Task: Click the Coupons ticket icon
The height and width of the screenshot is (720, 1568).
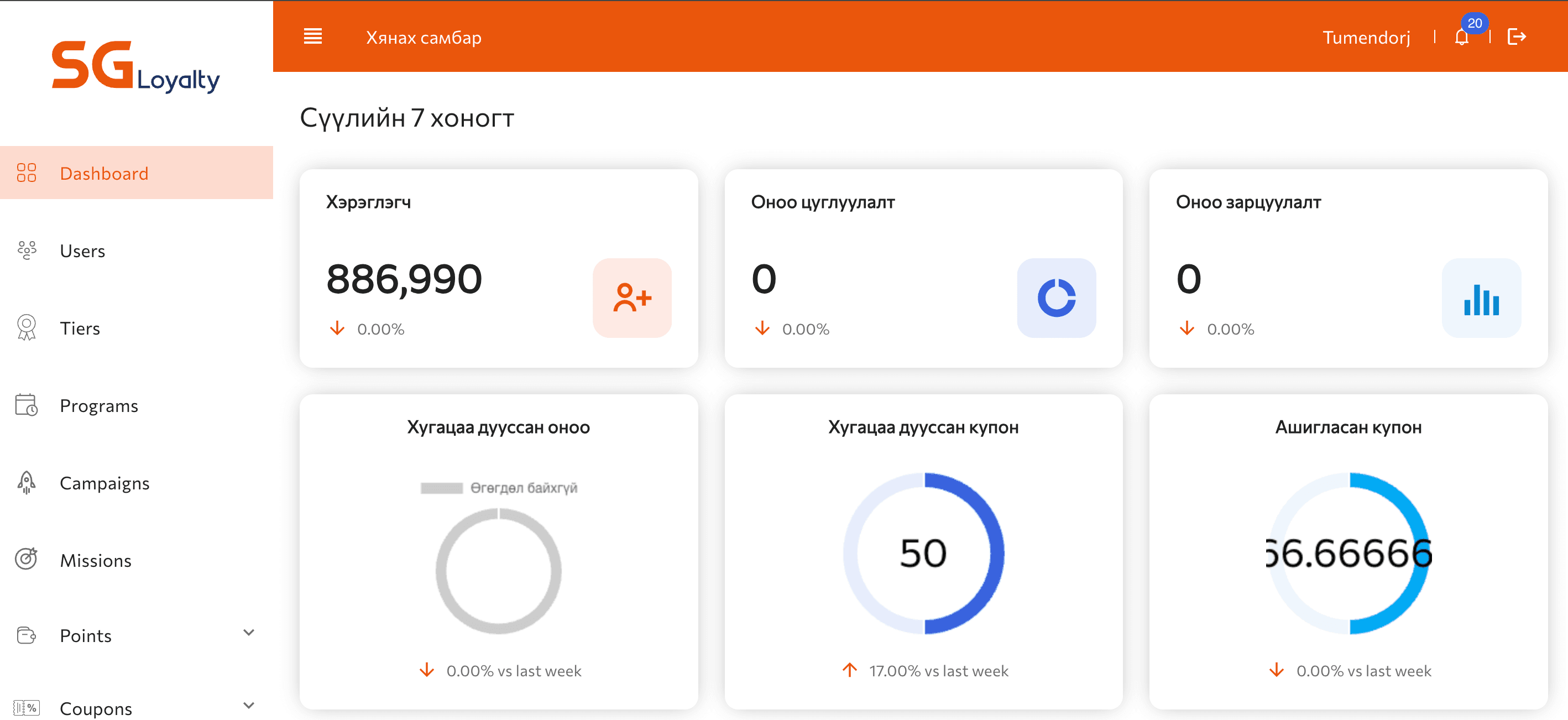Action: (26, 708)
